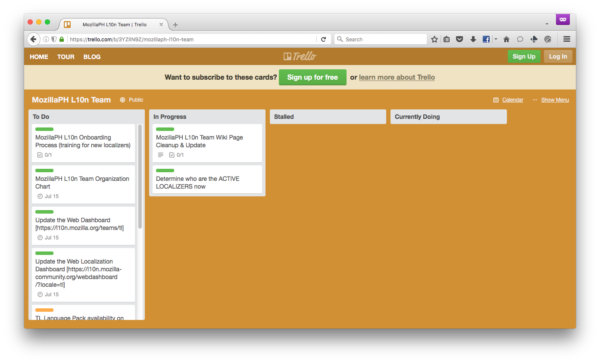Open the tab list dropdown arrow
600x363 pixels.
547,24
